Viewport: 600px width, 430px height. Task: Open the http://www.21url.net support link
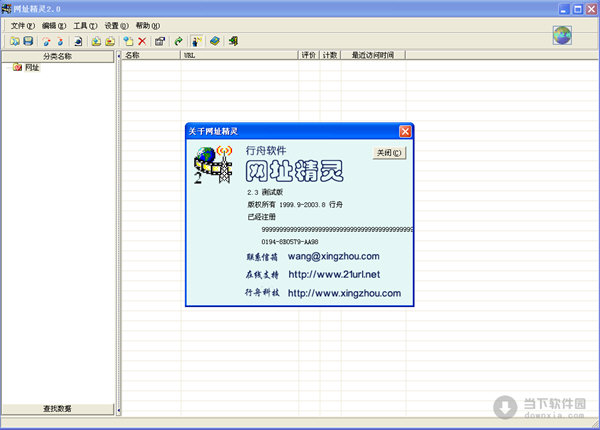334,274
